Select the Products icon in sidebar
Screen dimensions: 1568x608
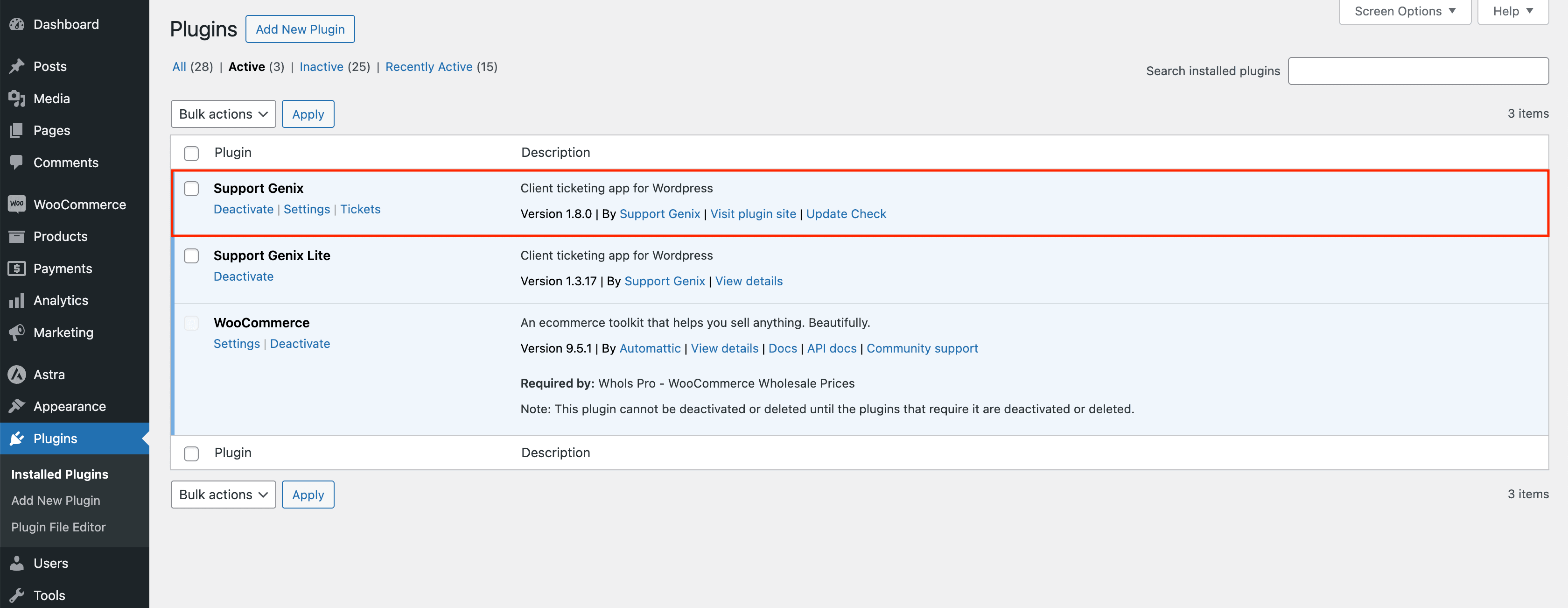click(16, 236)
